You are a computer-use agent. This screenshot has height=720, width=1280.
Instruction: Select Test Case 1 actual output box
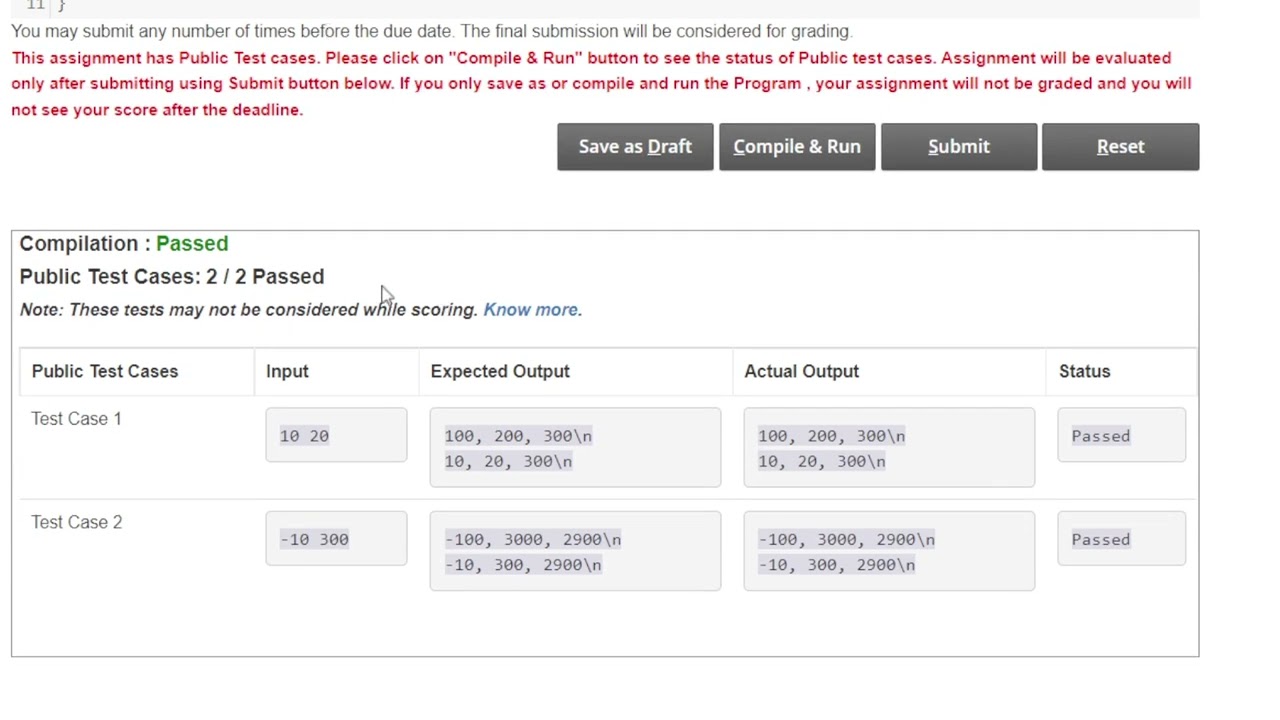[x=889, y=448]
